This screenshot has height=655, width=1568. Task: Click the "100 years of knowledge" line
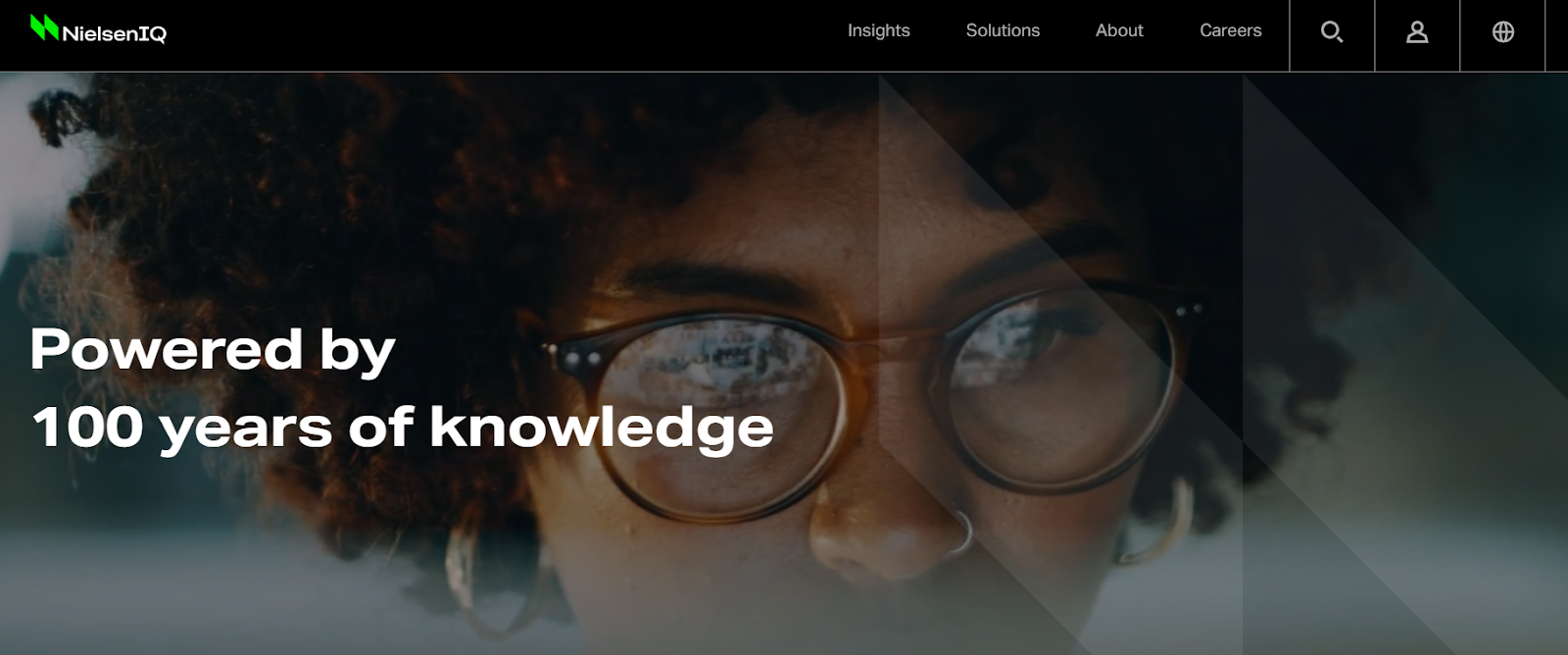403,428
